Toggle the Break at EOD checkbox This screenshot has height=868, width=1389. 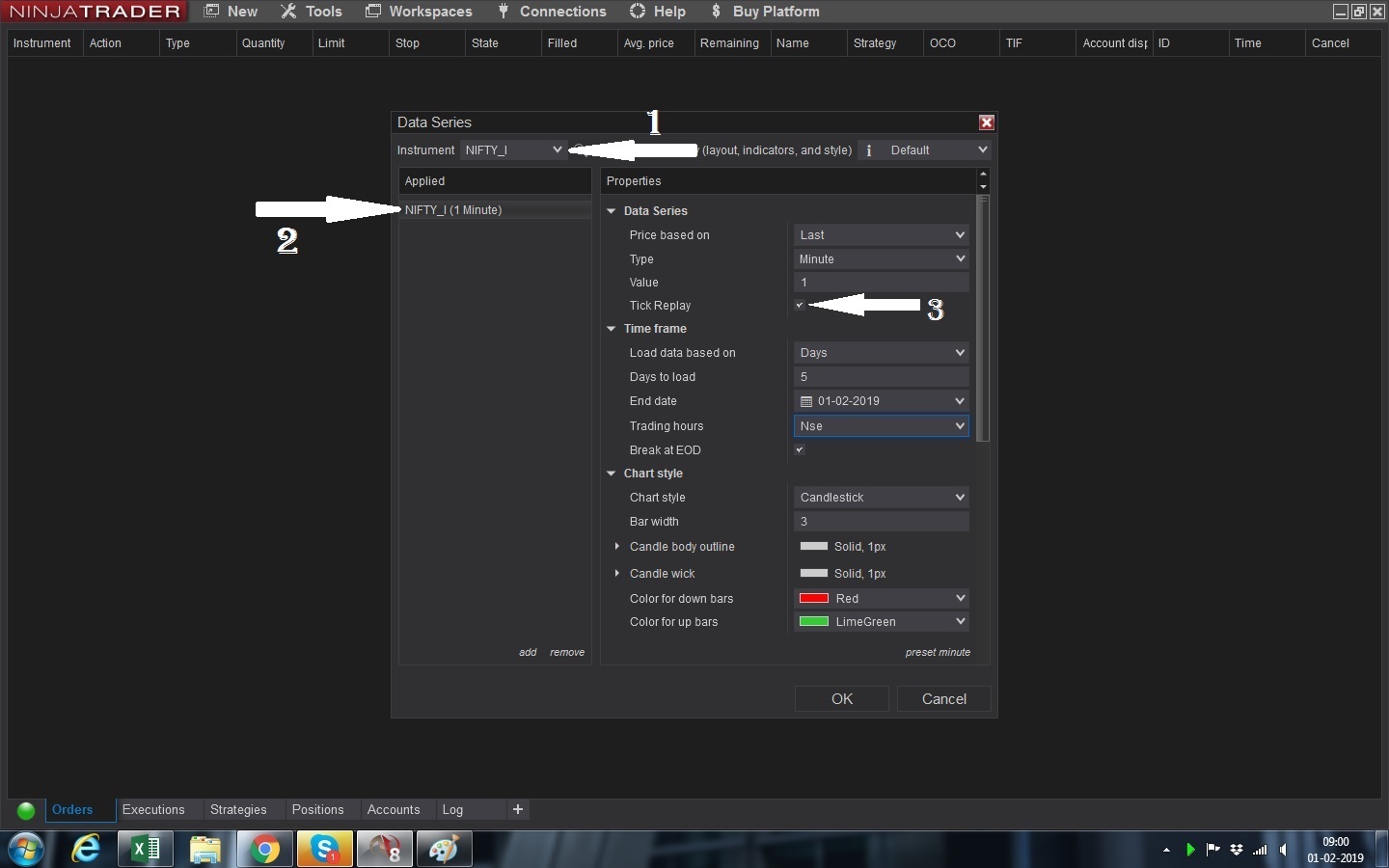[x=800, y=450]
